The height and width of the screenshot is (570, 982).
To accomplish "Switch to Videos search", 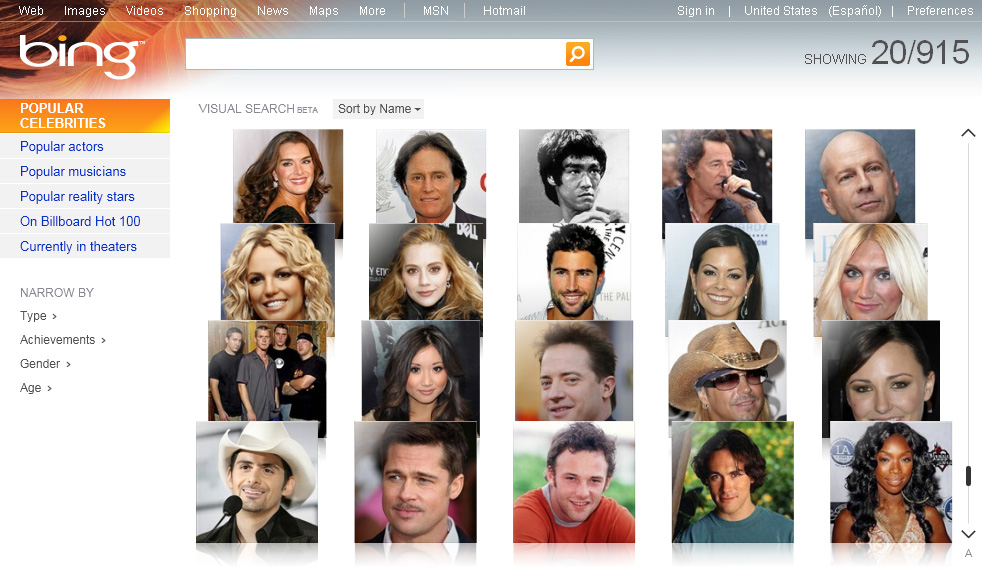I will pyautogui.click(x=144, y=11).
